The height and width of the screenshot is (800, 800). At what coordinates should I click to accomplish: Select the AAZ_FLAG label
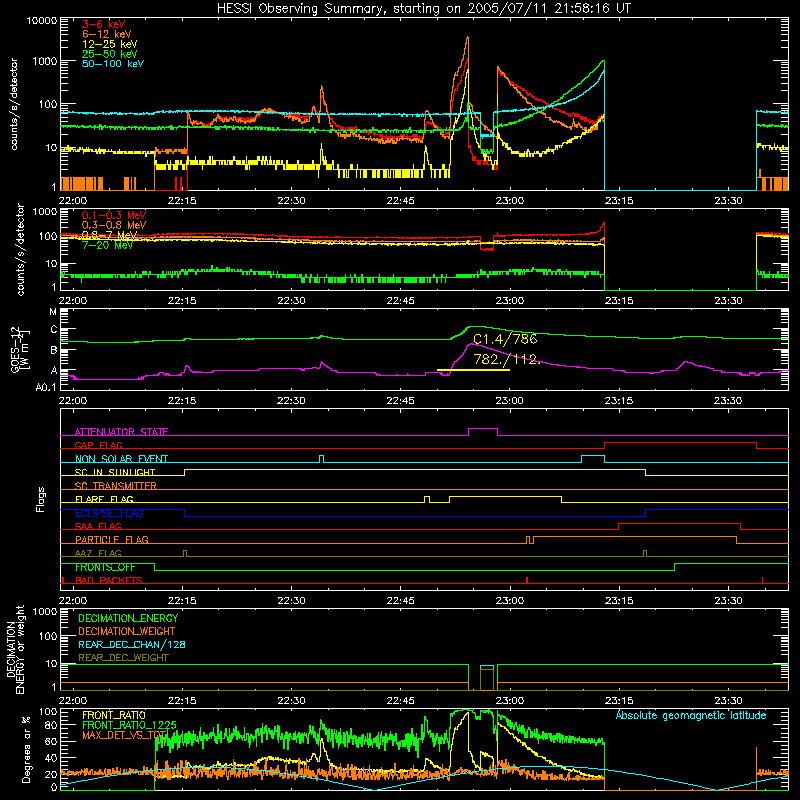[x=98, y=553]
